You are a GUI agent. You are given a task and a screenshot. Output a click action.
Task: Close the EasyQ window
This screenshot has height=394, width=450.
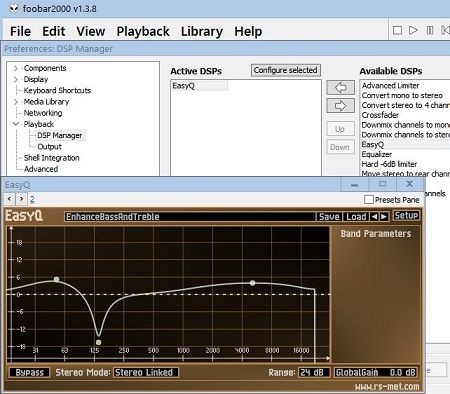(x=410, y=184)
